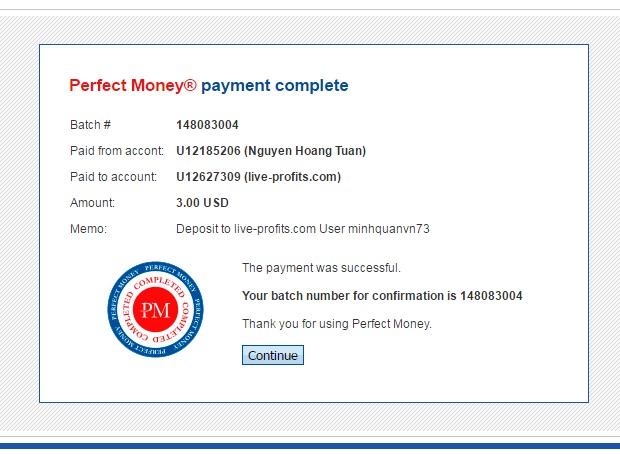Click the Continue button

pos(273,355)
